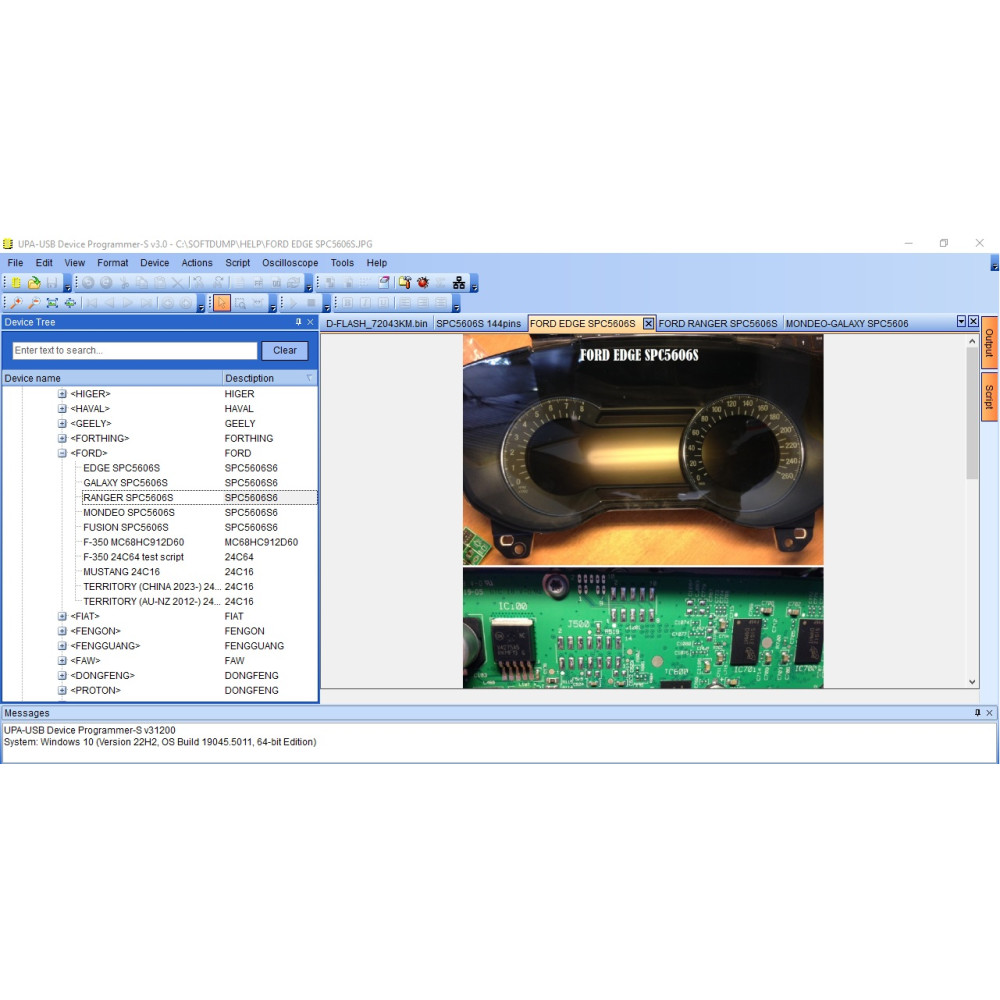Screen dimensions: 1000x1000
Task: Toggle Italic formatting button
Action: tap(365, 303)
